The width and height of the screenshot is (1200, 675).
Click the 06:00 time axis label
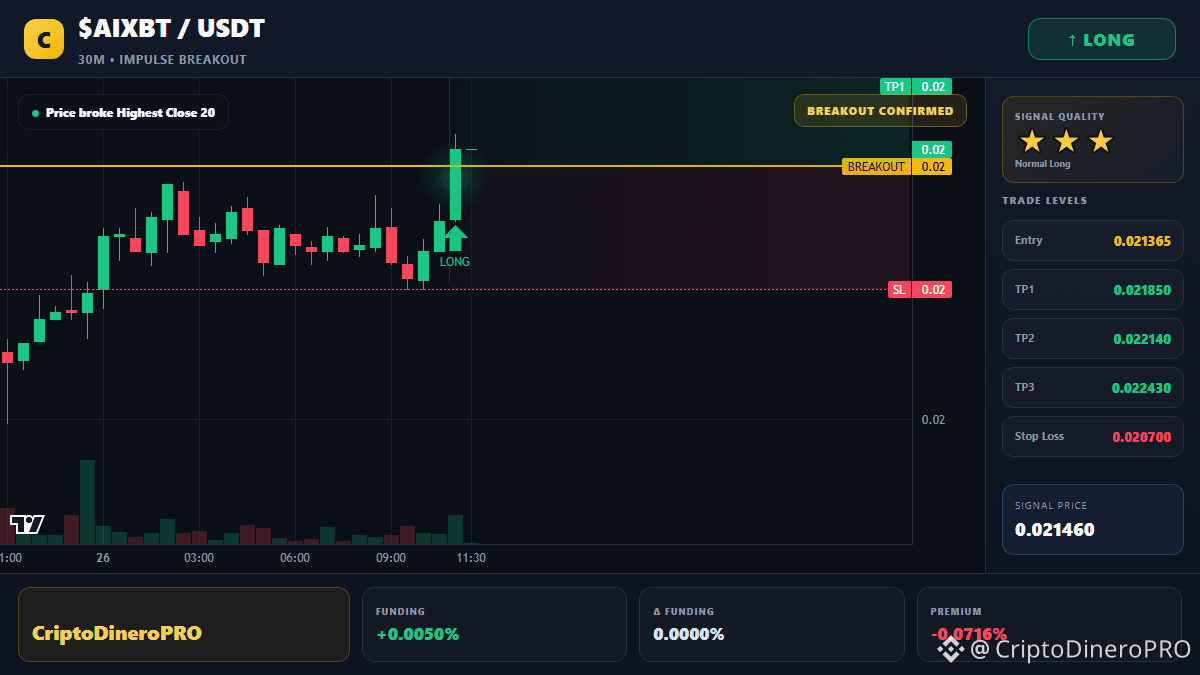[x=295, y=558]
